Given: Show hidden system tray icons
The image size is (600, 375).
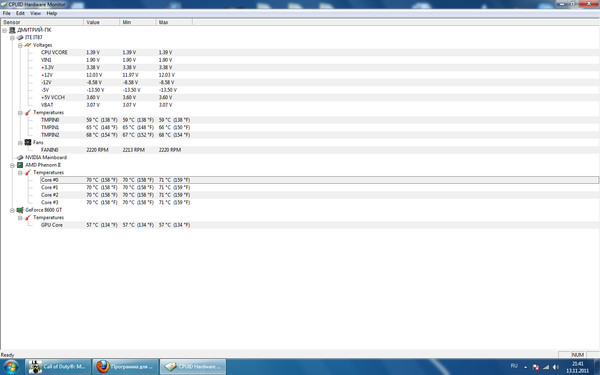Looking at the screenshot, I should pyautogui.click(x=525, y=367).
